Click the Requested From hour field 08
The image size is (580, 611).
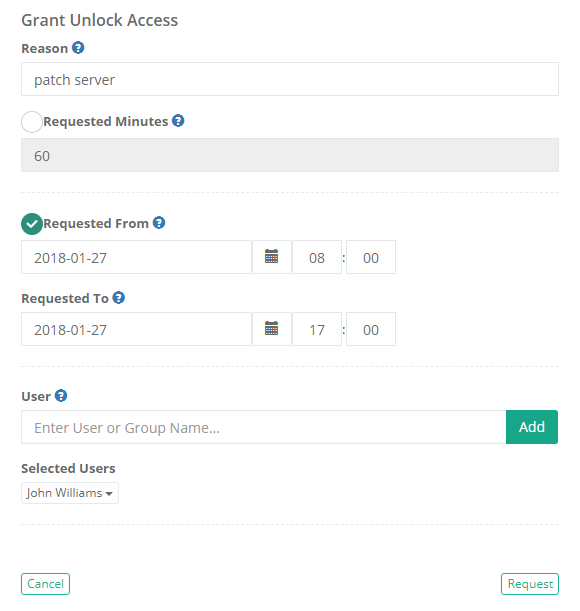tap(317, 257)
